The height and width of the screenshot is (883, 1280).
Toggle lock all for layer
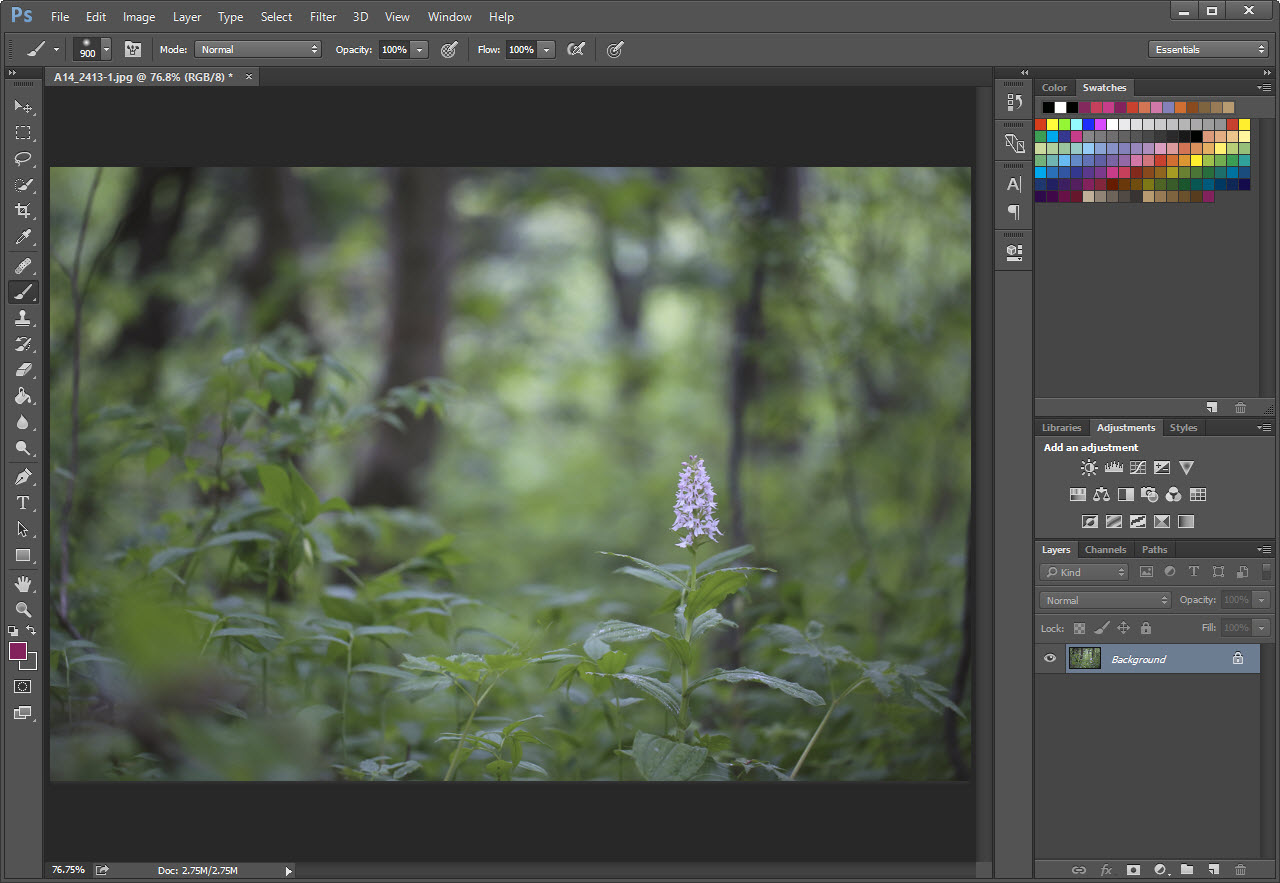(x=1146, y=628)
